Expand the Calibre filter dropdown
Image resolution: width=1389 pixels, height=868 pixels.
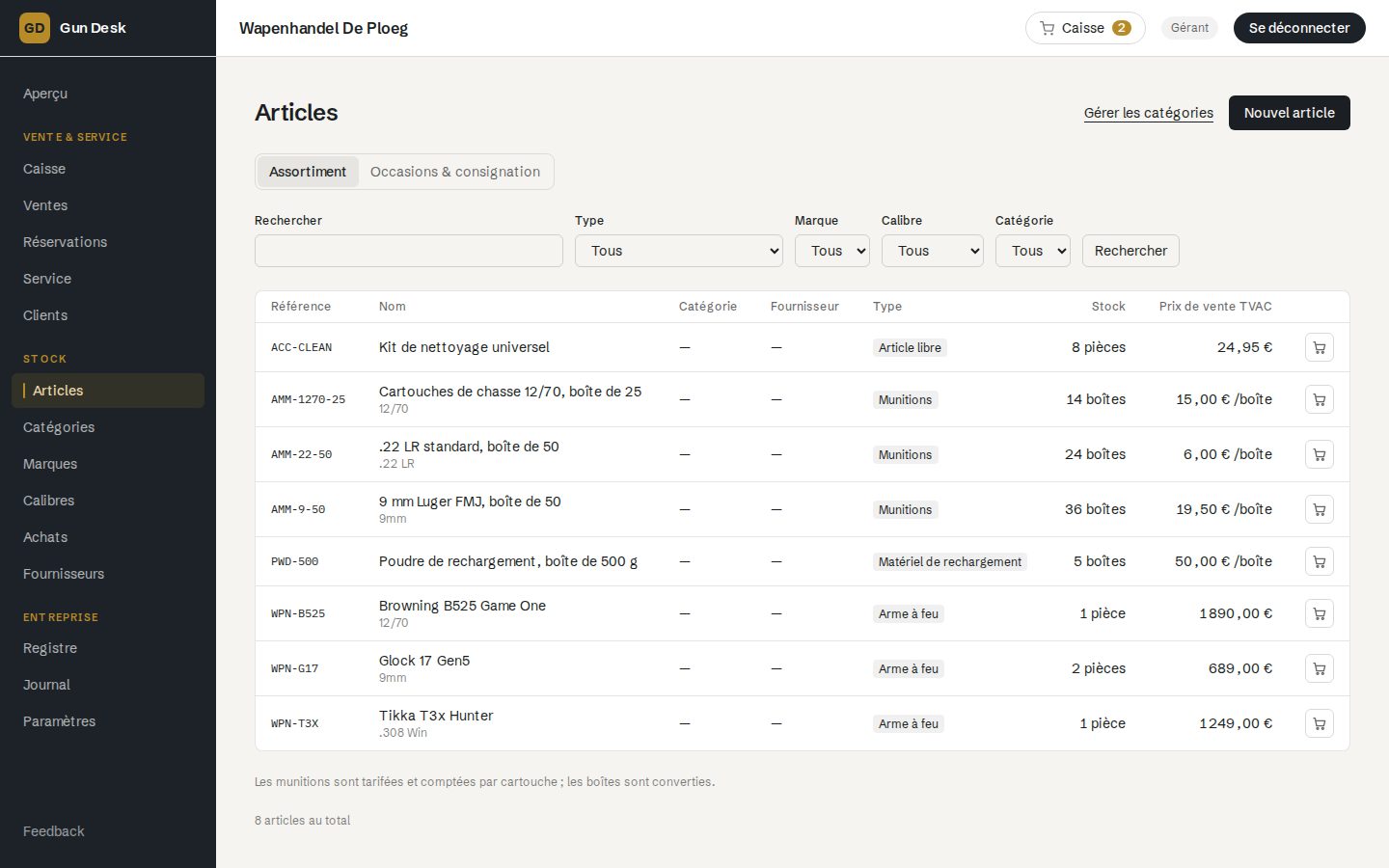tap(933, 251)
